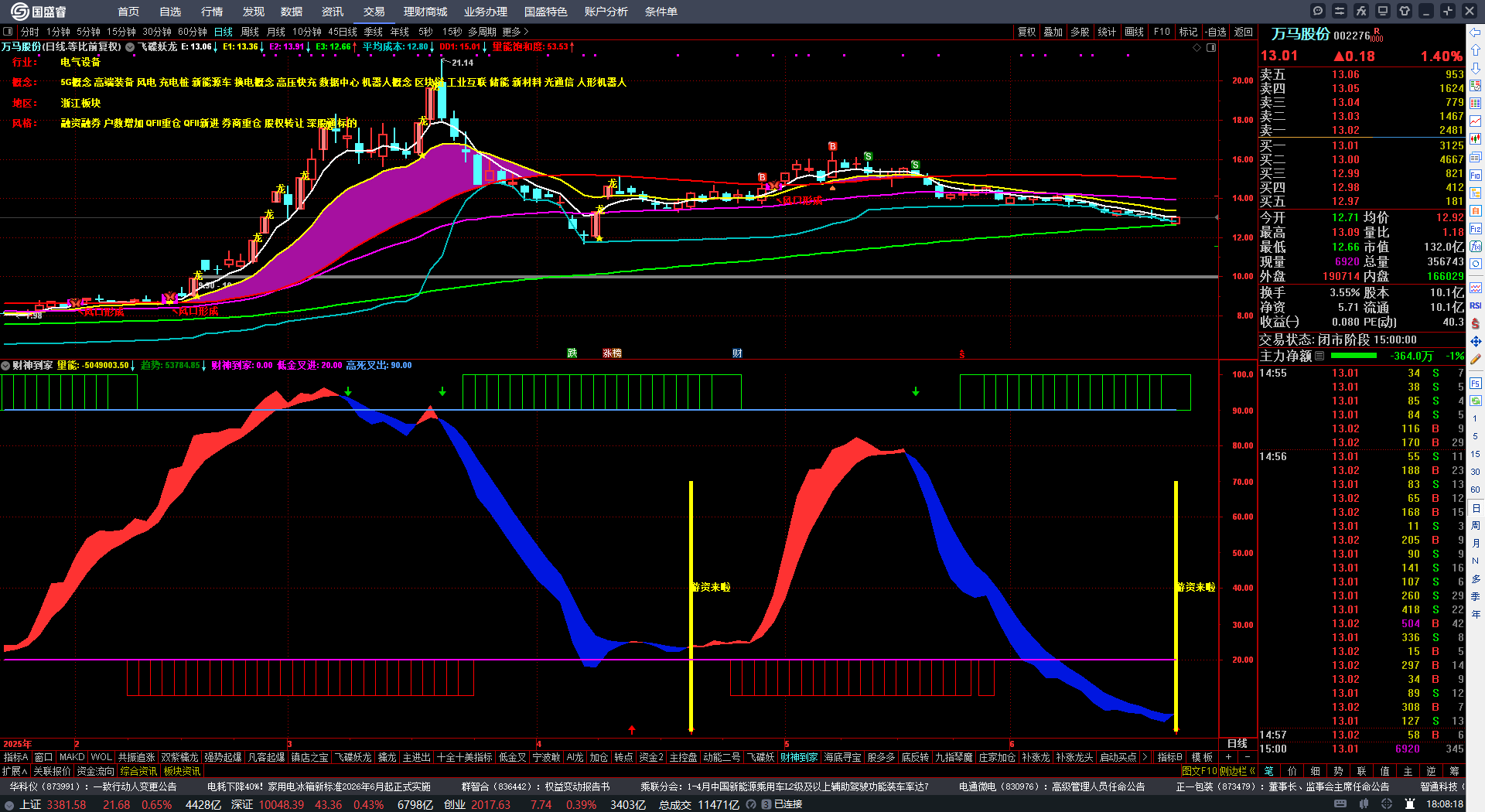Click the F10 button in chart toolbar
The width and height of the screenshot is (1485, 812).
click(x=1162, y=32)
